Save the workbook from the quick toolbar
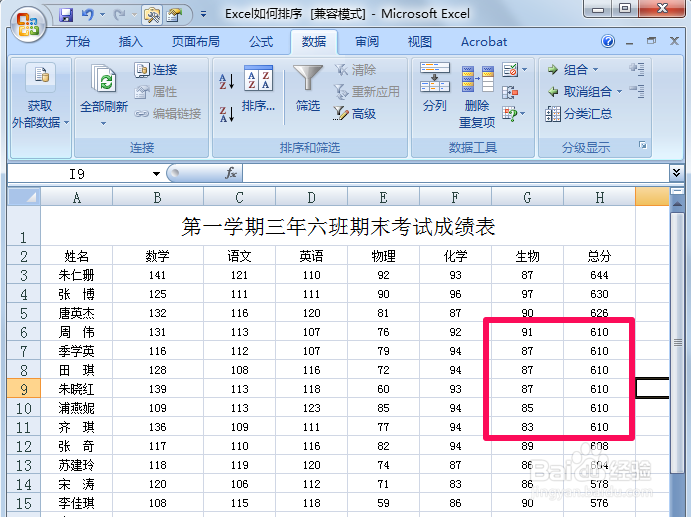The width and height of the screenshot is (691, 517). [66, 15]
